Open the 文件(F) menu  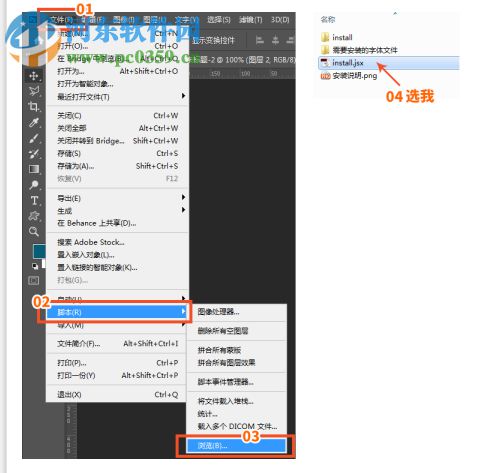(61, 20)
